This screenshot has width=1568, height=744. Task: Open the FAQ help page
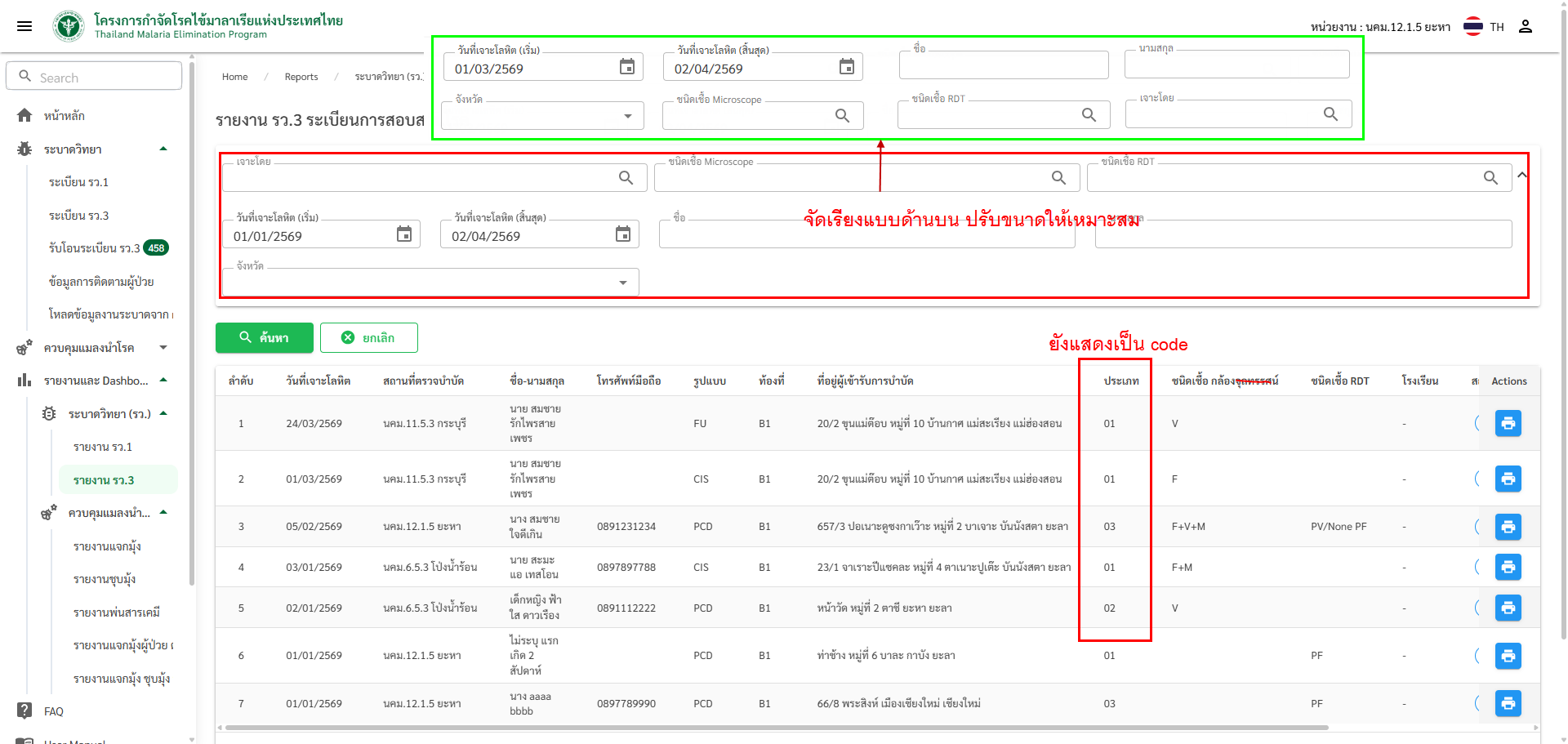tap(54, 711)
